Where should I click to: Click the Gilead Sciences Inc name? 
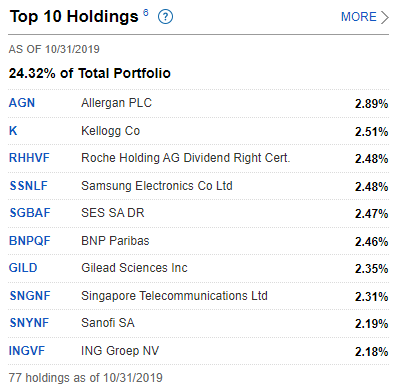pyautogui.click(x=134, y=268)
